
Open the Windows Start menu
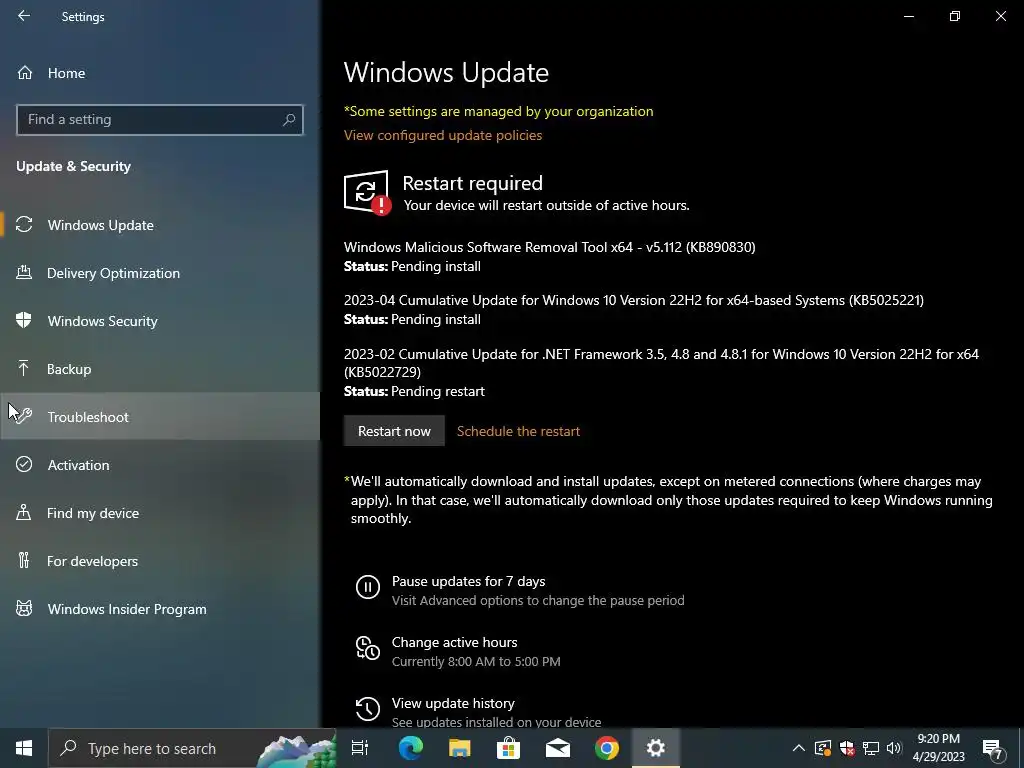coord(24,748)
